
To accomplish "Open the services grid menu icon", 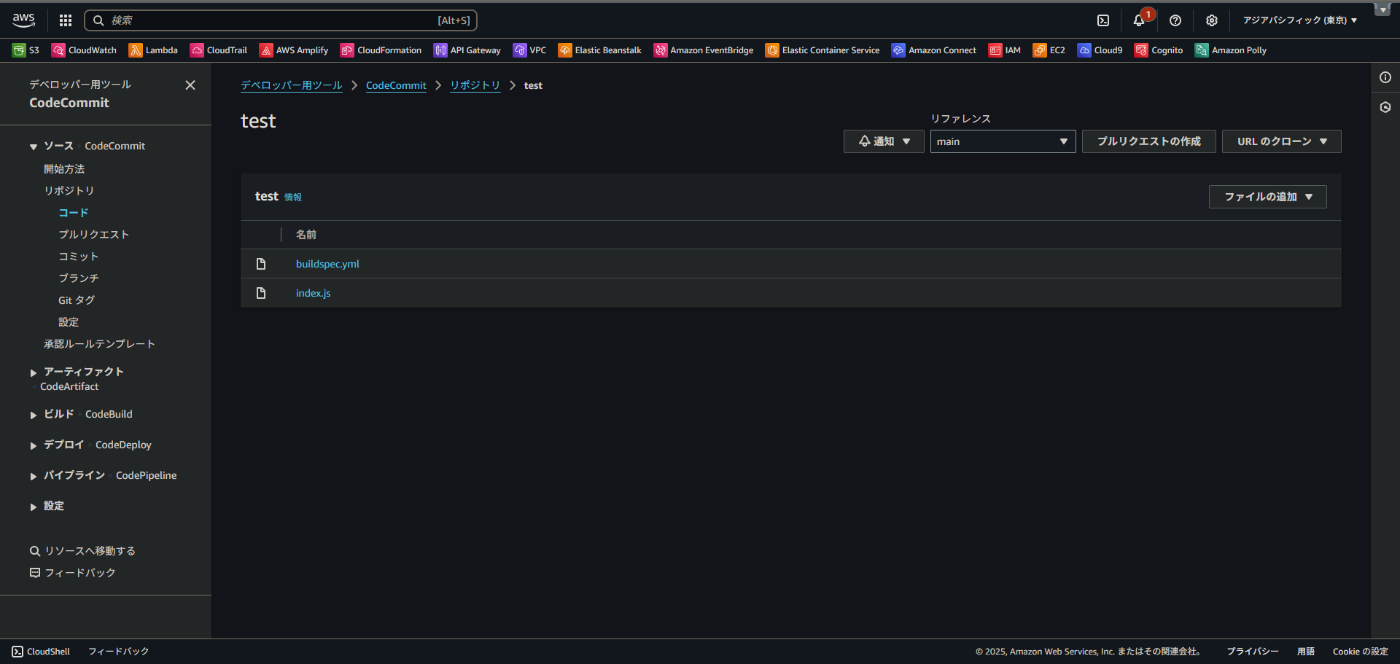I will pos(65,20).
